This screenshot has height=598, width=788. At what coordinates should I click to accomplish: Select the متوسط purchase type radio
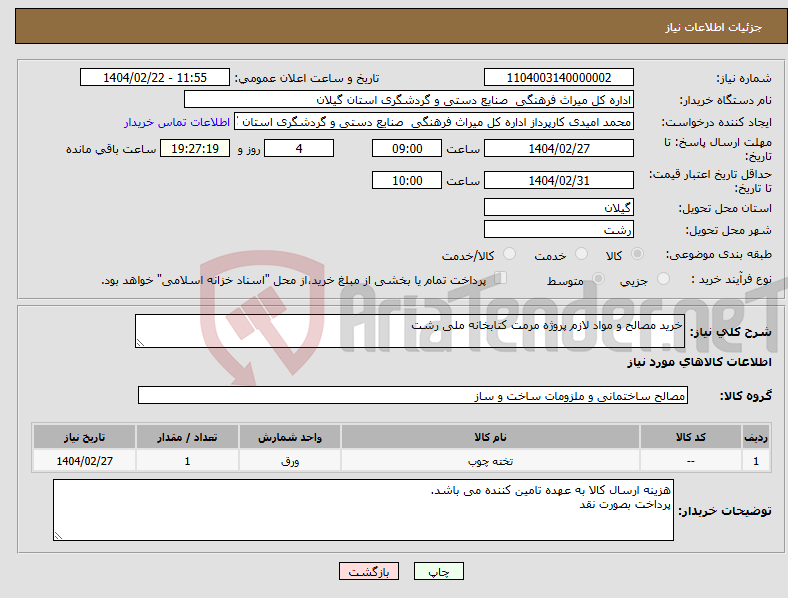(598, 279)
